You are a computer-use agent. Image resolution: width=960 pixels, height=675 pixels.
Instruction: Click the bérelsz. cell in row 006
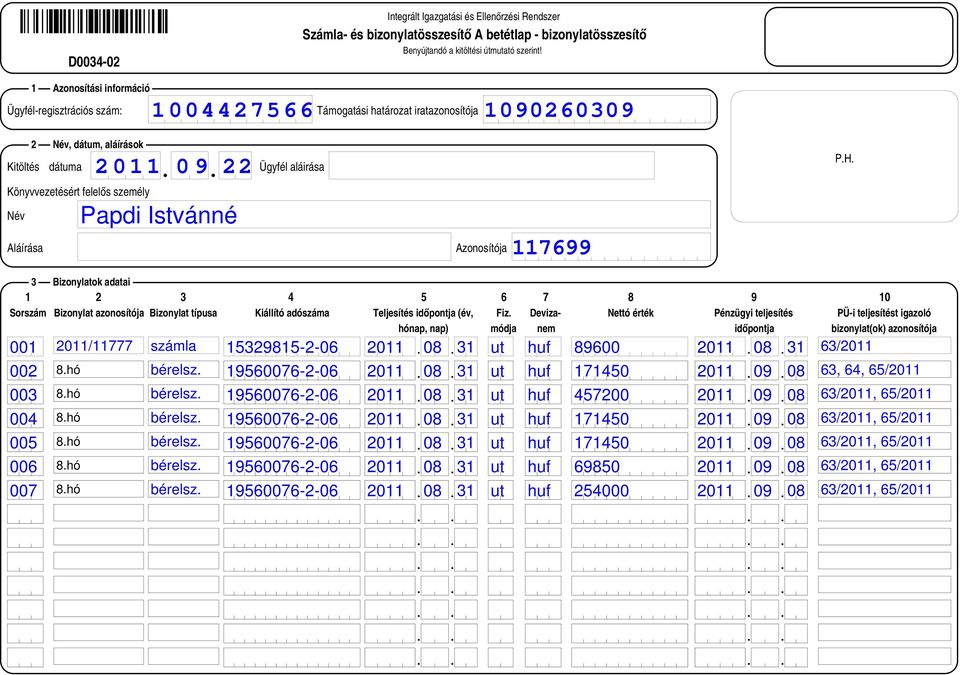click(184, 465)
